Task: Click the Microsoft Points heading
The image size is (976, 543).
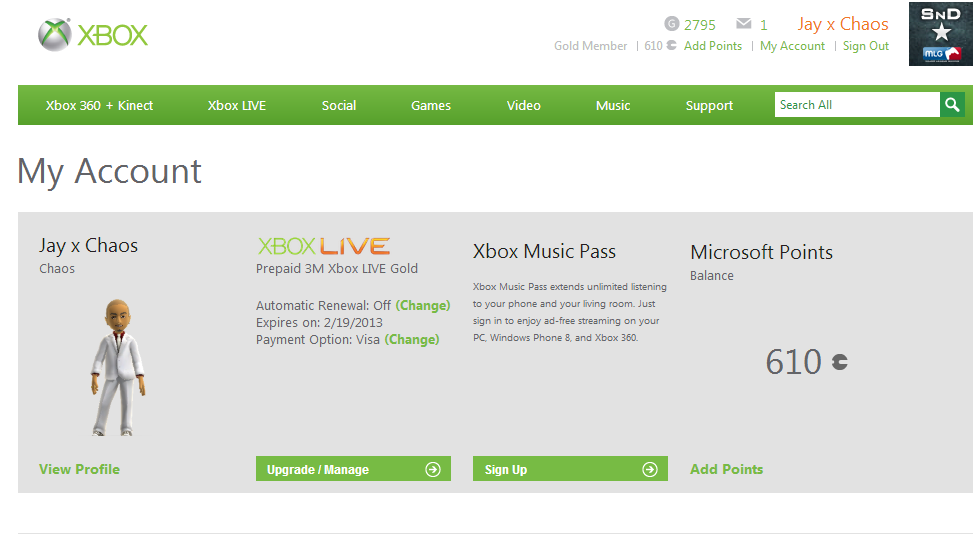Action: pyautogui.click(x=761, y=252)
